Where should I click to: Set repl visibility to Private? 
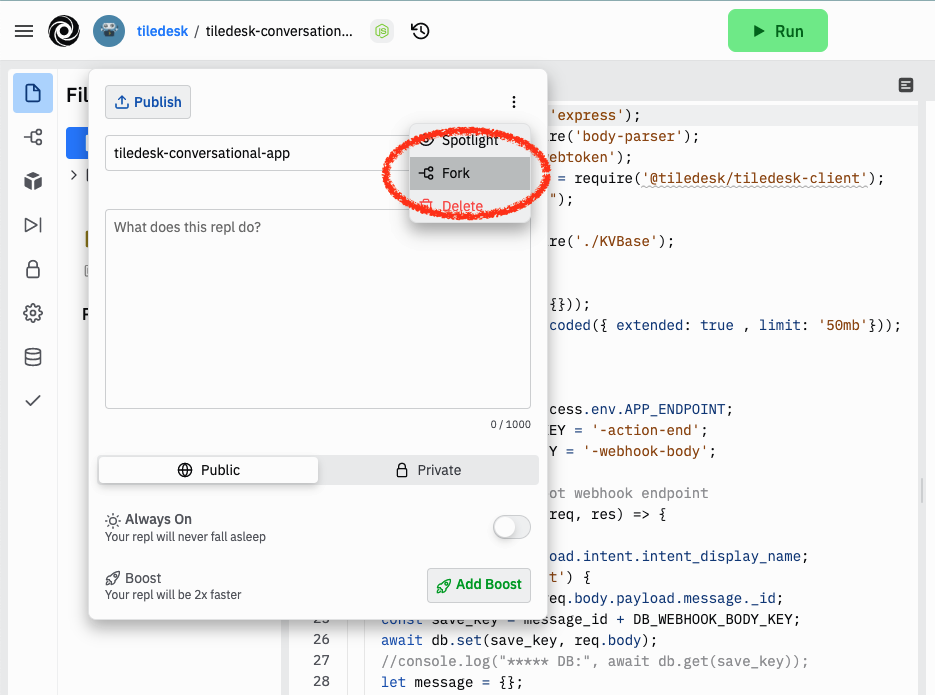pos(428,470)
